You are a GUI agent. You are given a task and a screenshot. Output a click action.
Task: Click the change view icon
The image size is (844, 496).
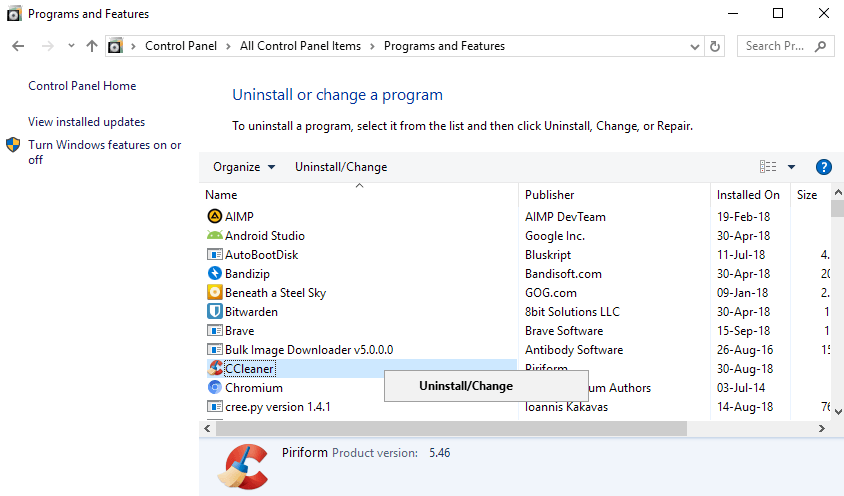click(x=768, y=167)
